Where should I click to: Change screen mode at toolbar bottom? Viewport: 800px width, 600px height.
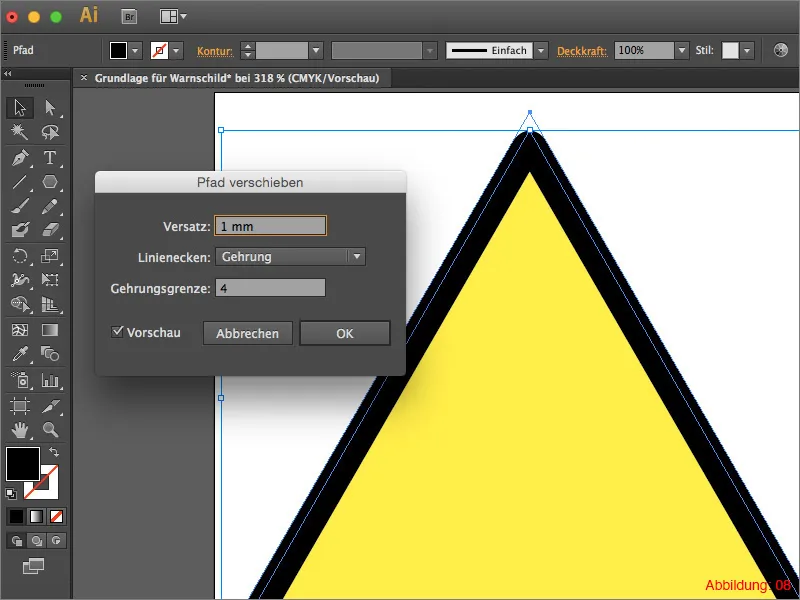pos(34,566)
